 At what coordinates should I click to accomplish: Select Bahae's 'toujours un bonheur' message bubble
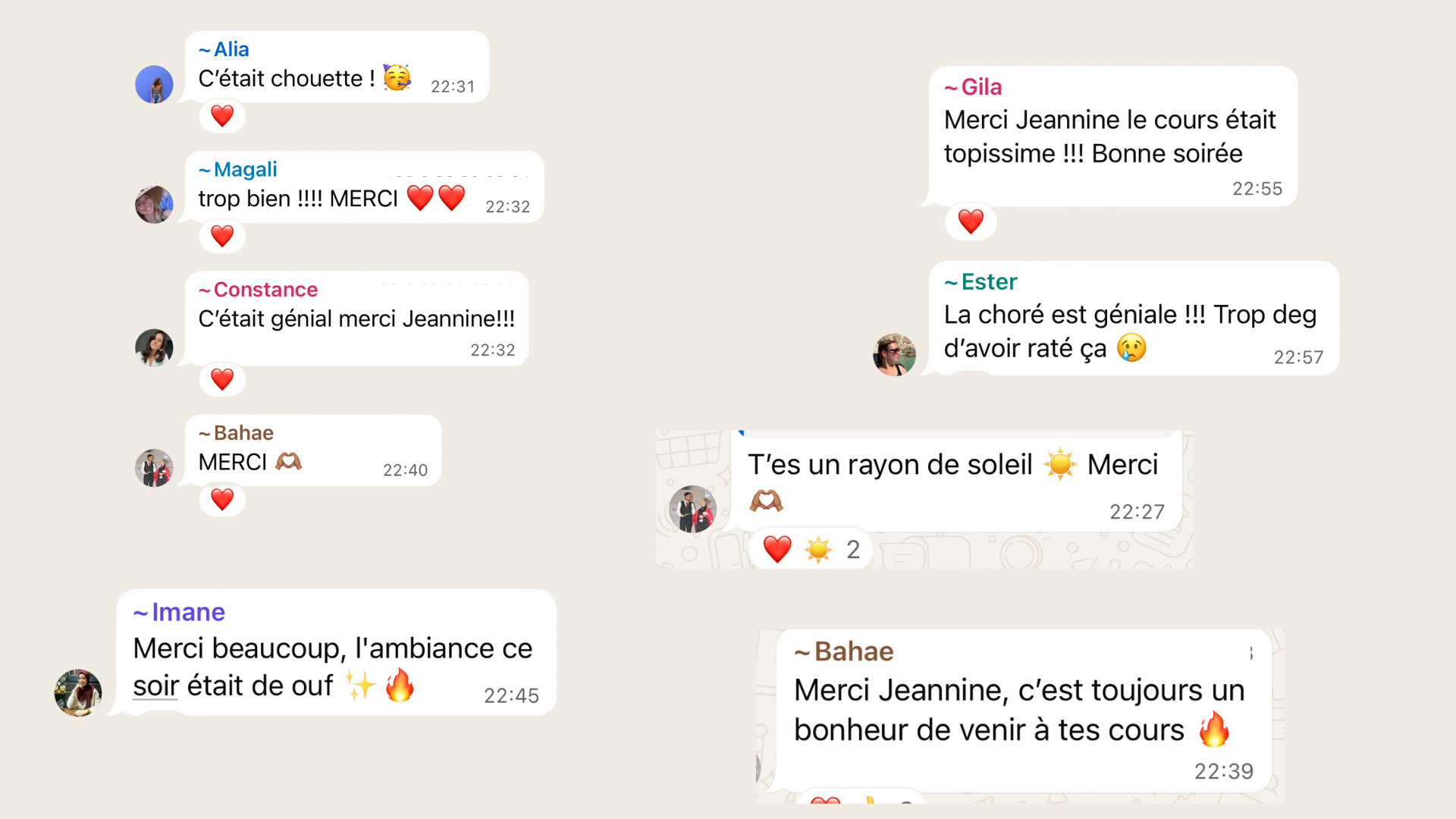pos(1020,711)
